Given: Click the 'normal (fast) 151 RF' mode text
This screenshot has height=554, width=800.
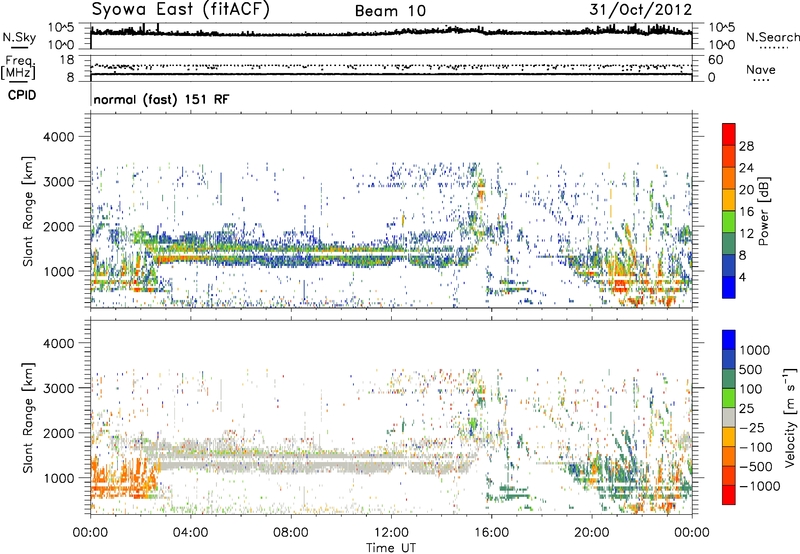Looking at the screenshot, I should 161,99.
